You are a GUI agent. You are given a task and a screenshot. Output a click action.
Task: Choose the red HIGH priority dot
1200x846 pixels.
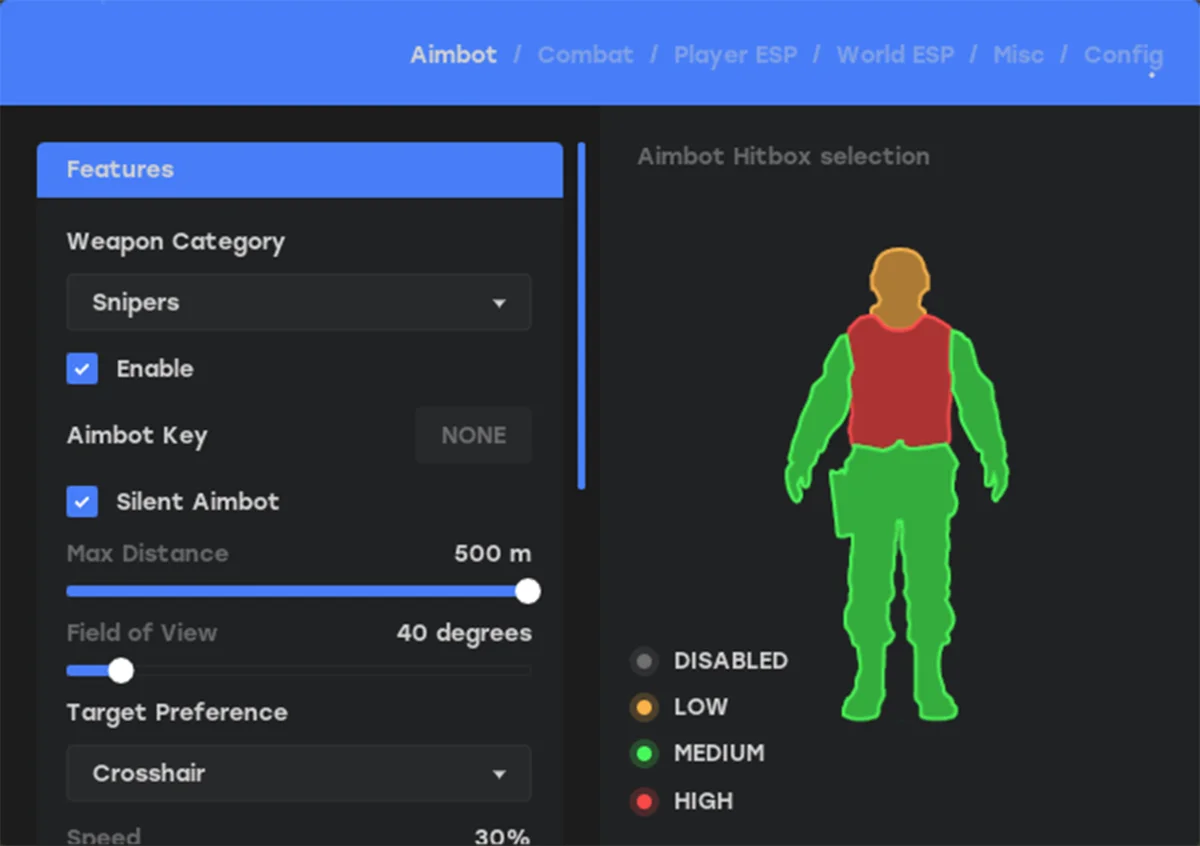tap(644, 801)
